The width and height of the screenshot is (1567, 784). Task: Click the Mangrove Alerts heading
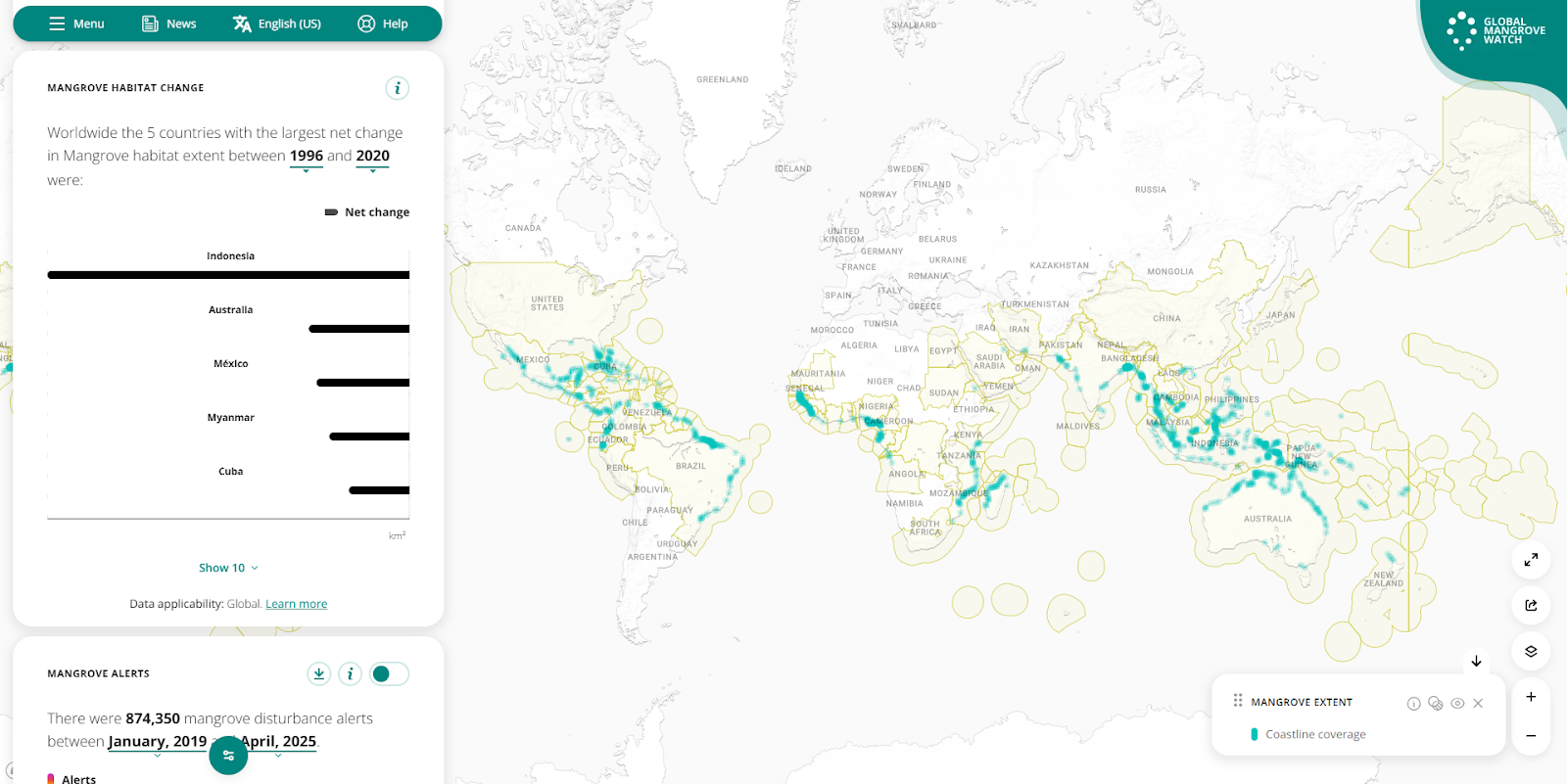point(99,673)
